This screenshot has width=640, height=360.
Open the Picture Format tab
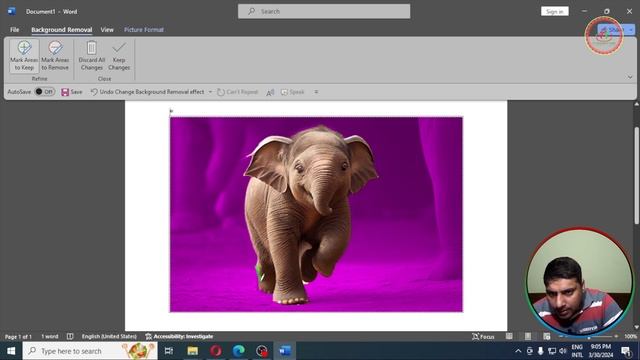tap(144, 29)
